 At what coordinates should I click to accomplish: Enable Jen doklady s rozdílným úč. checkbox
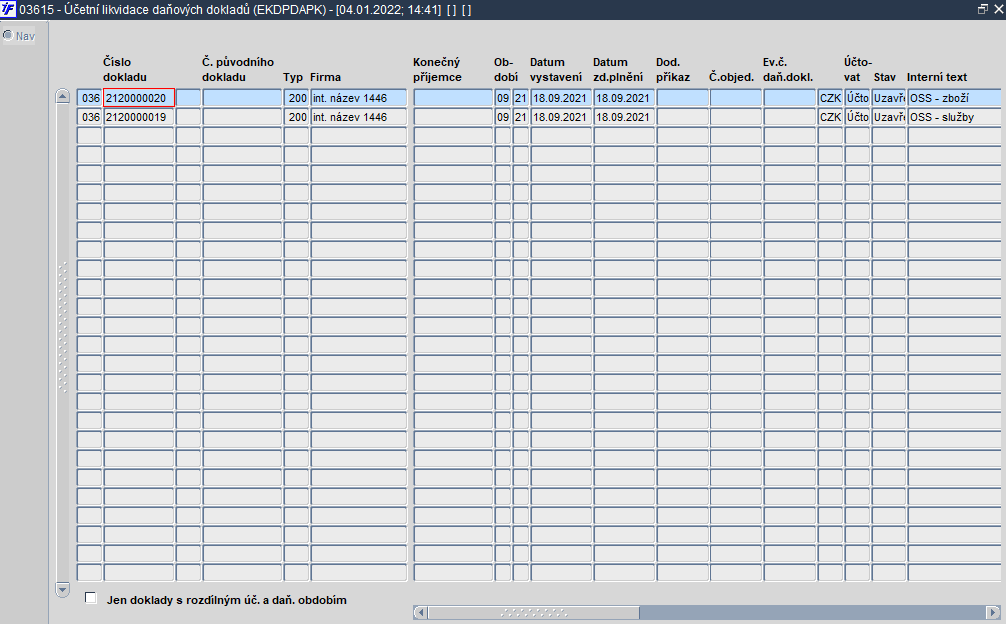click(x=91, y=598)
